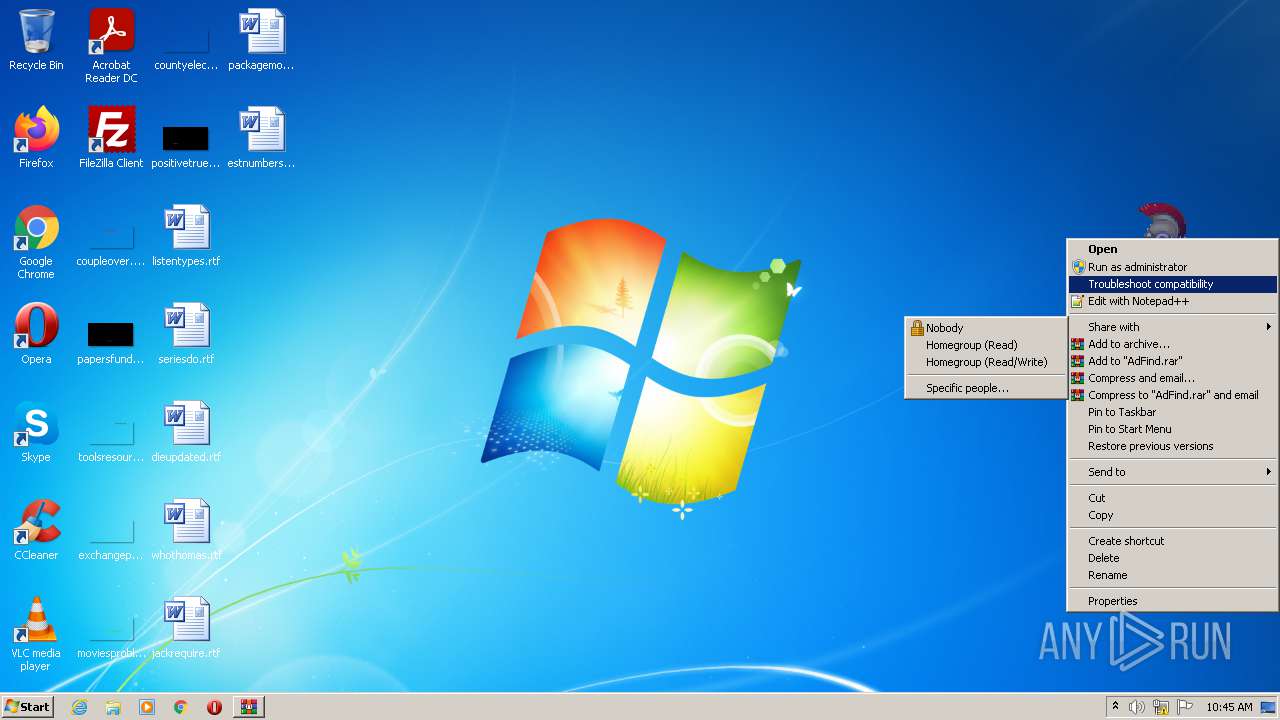Open Properties from context menu
The width and height of the screenshot is (1280, 720).
pyautogui.click(x=1173, y=601)
